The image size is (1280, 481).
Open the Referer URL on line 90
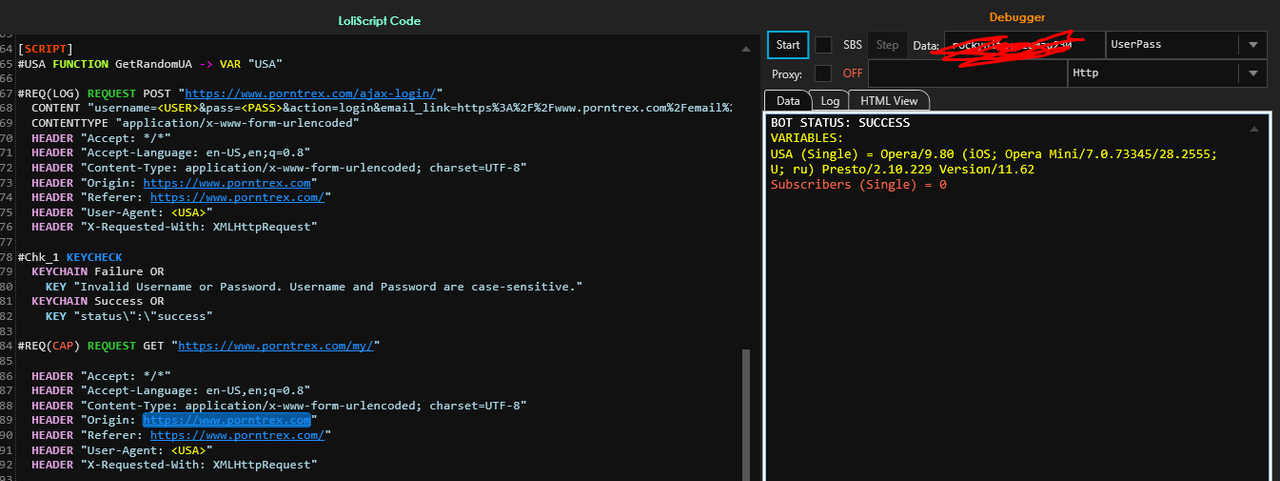(237, 435)
